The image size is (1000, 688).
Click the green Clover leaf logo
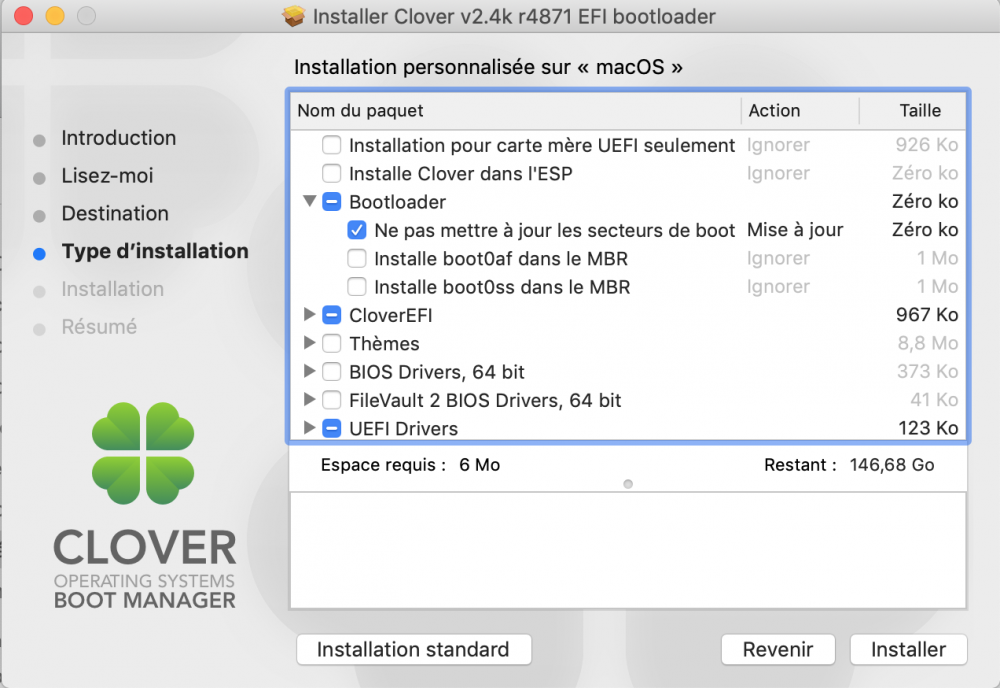143,453
